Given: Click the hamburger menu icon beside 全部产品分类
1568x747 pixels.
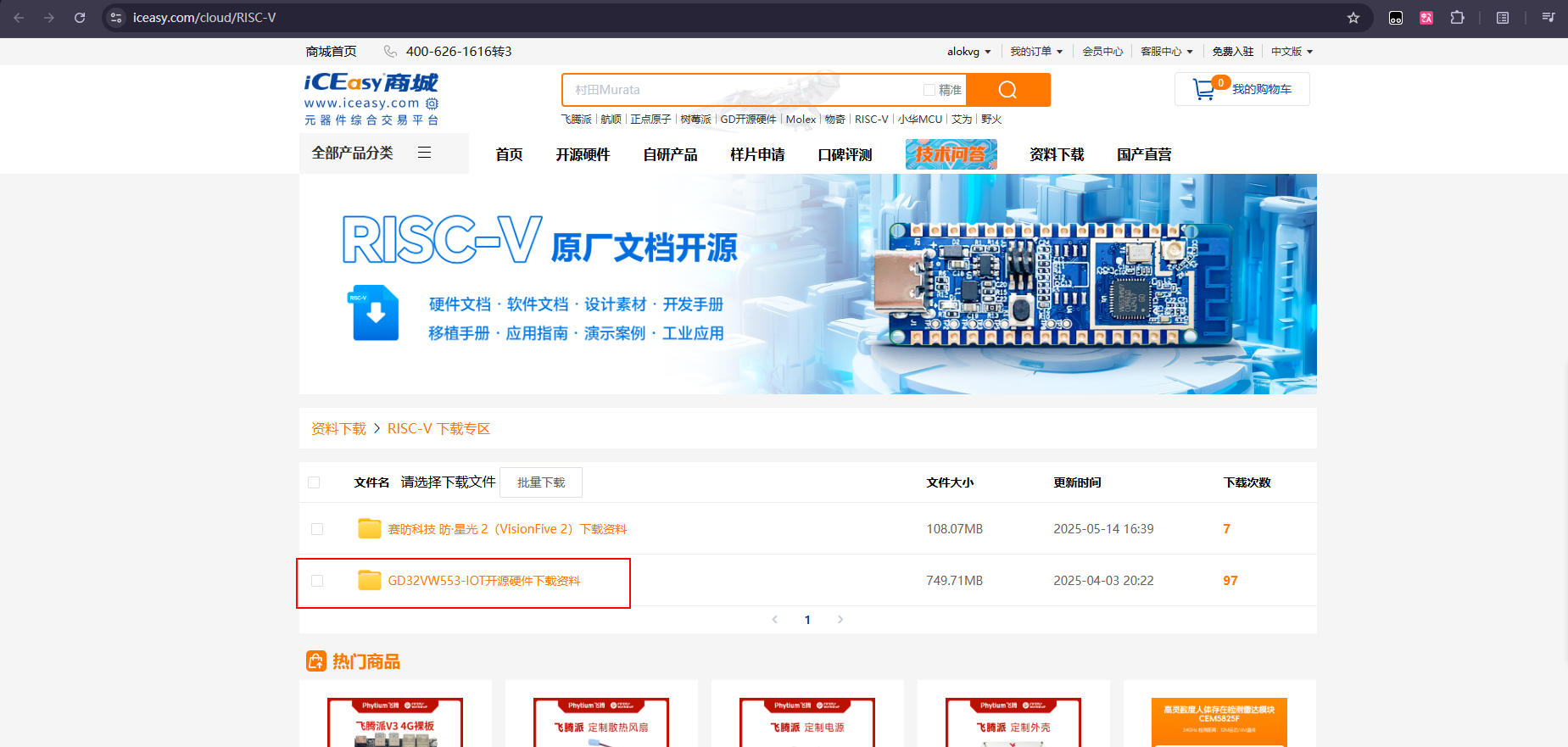Looking at the screenshot, I should pos(425,153).
